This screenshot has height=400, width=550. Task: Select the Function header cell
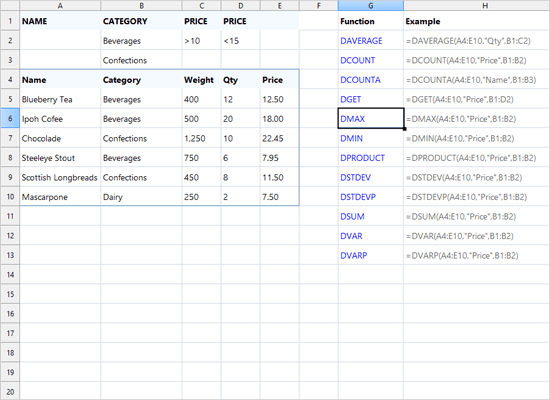[371, 21]
